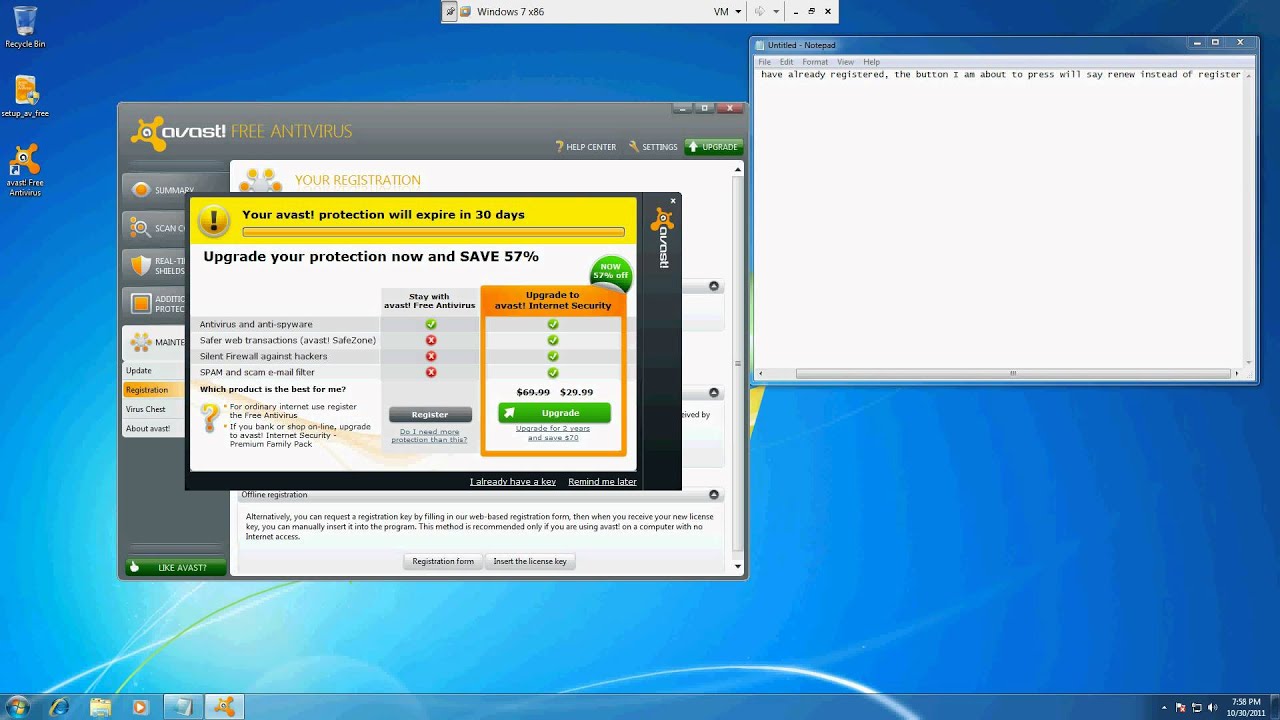Click the expiration progress bar in the popup
The width and height of the screenshot is (1280, 720).
tap(433, 232)
